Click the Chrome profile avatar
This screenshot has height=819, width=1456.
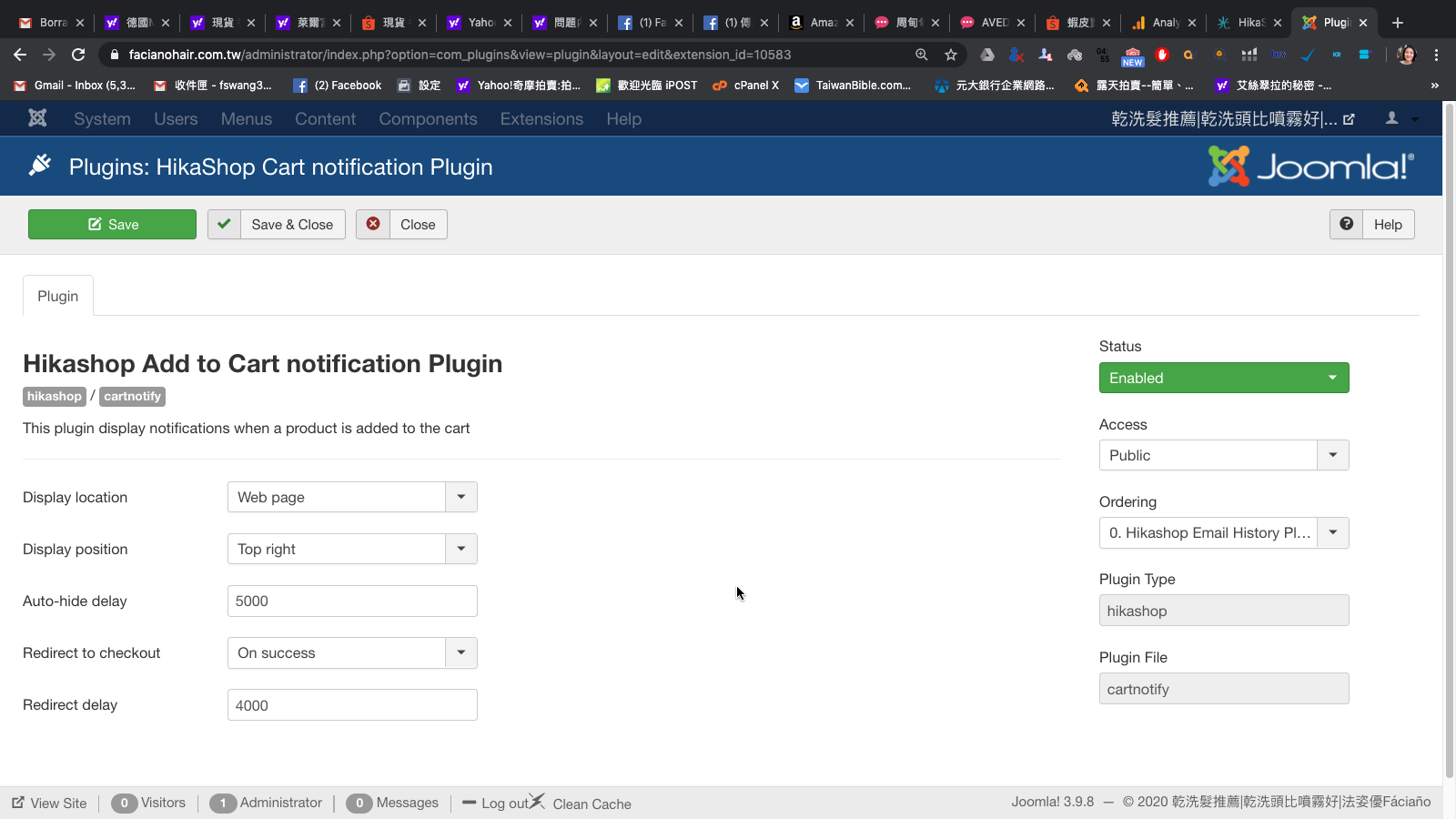[x=1407, y=55]
